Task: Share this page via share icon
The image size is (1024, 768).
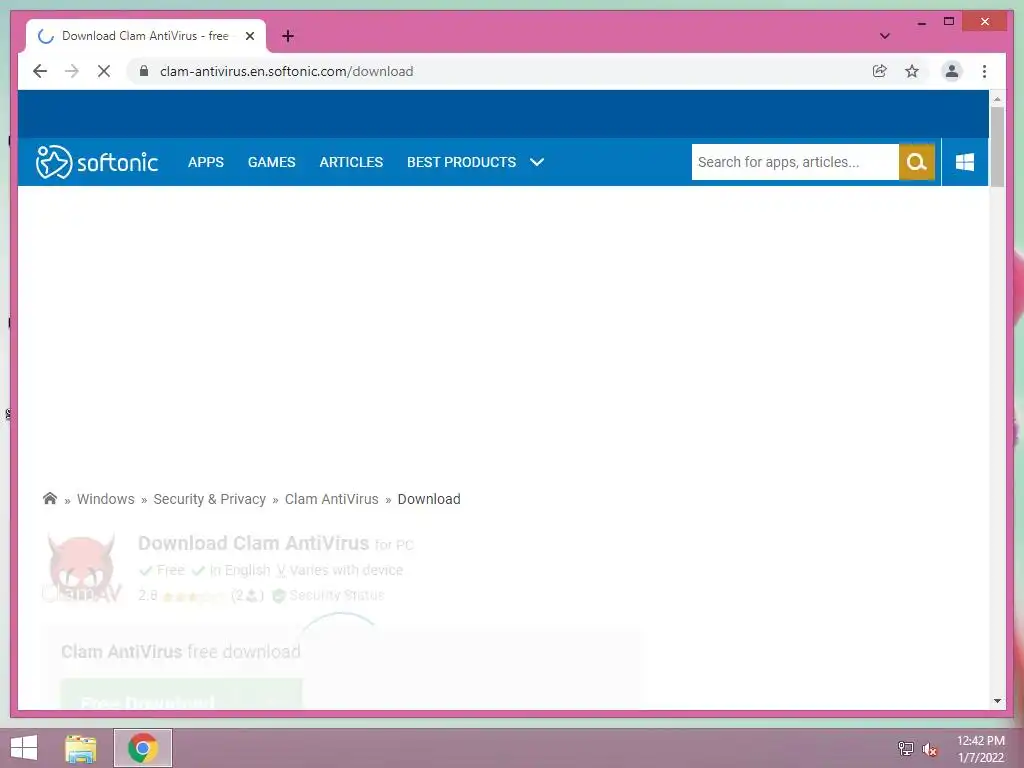Action: tap(880, 71)
